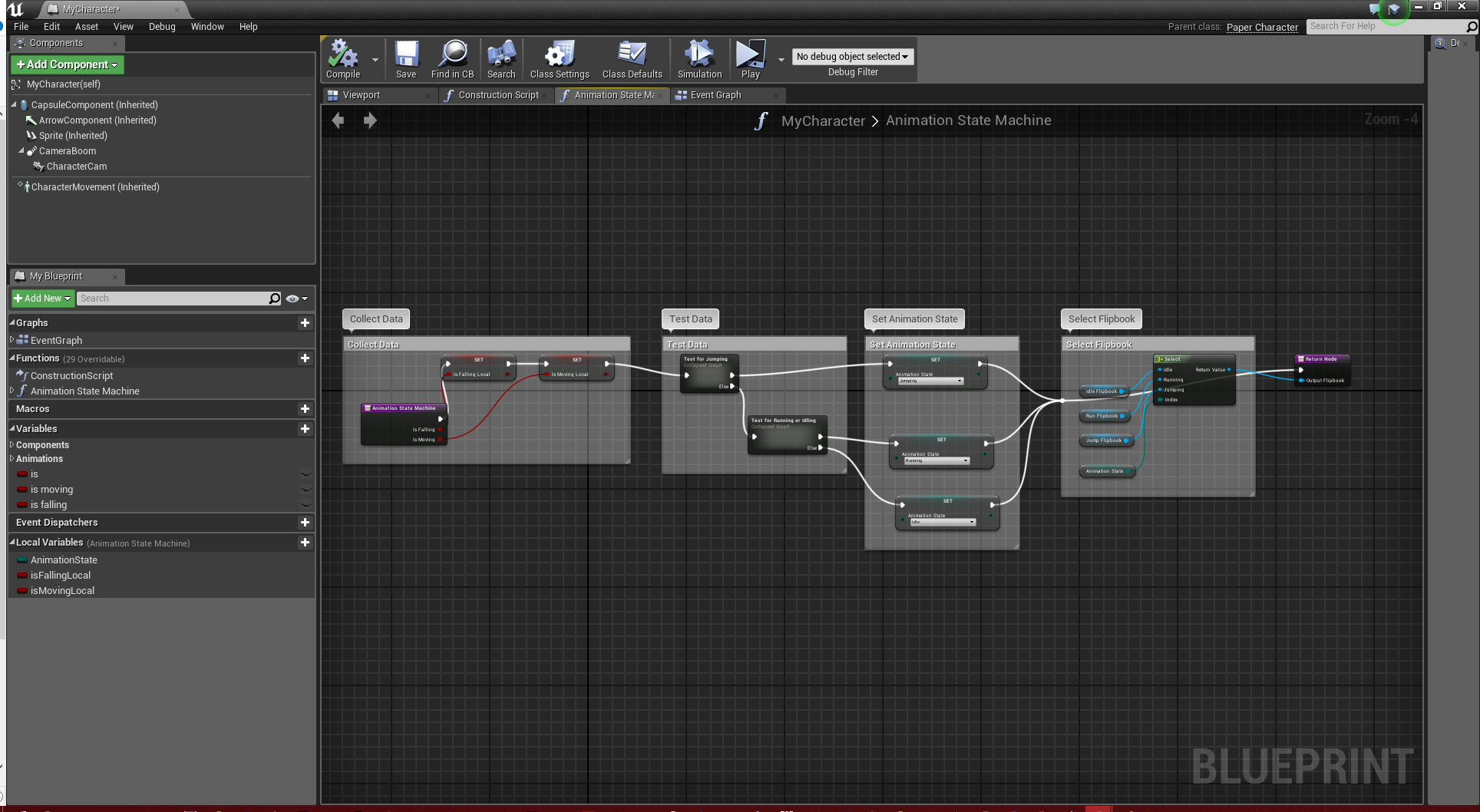Image resolution: width=1480 pixels, height=812 pixels.
Task: Collapse the Functions section
Action: 12,358
